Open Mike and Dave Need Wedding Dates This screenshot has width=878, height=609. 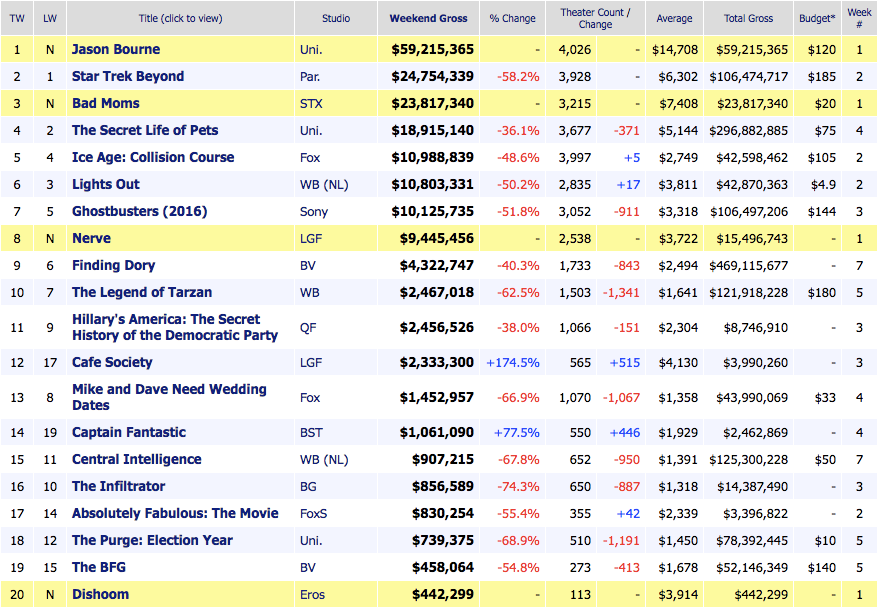click(169, 397)
